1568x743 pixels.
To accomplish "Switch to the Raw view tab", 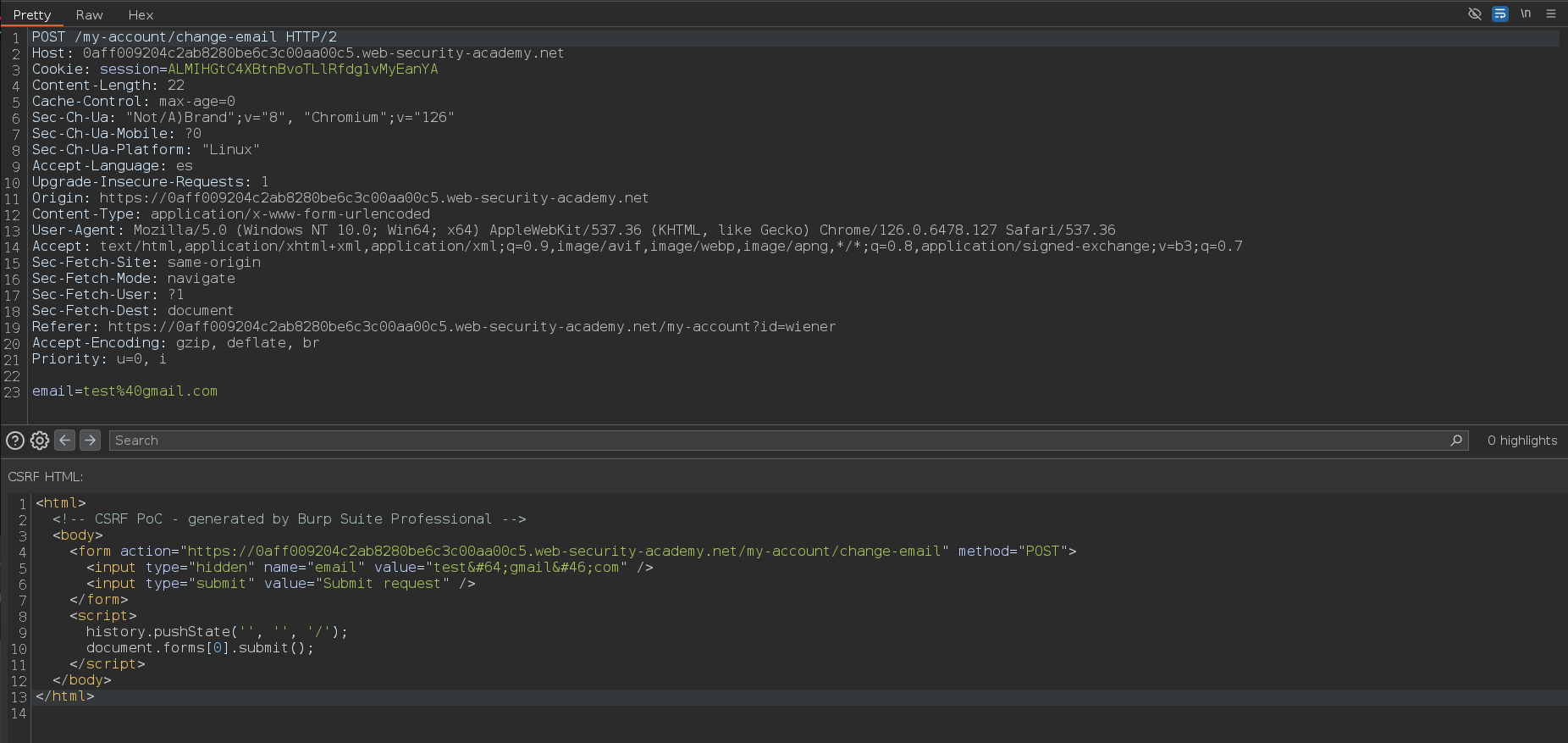I will coord(89,14).
